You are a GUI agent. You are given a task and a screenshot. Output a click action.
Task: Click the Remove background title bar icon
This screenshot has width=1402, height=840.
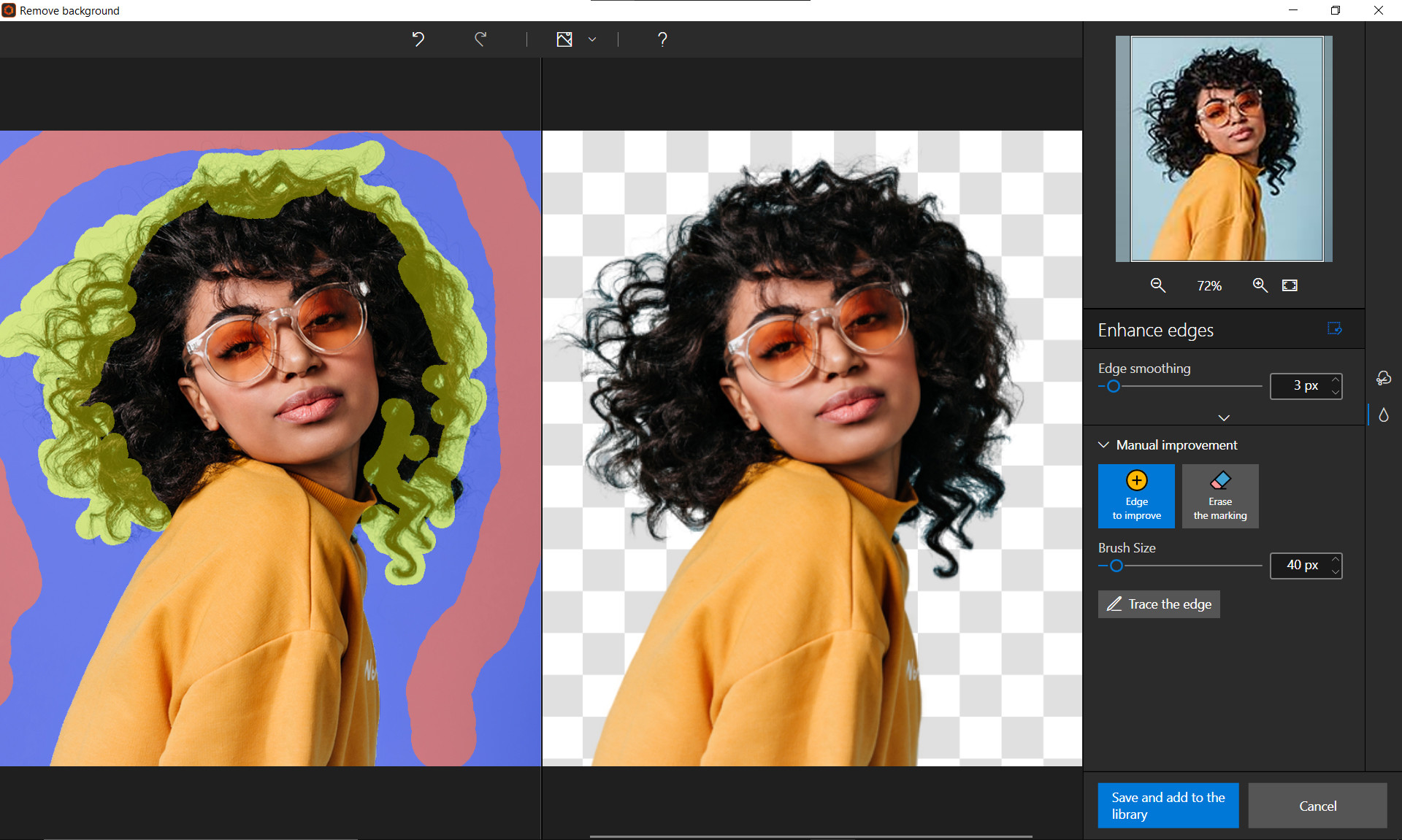[8, 10]
